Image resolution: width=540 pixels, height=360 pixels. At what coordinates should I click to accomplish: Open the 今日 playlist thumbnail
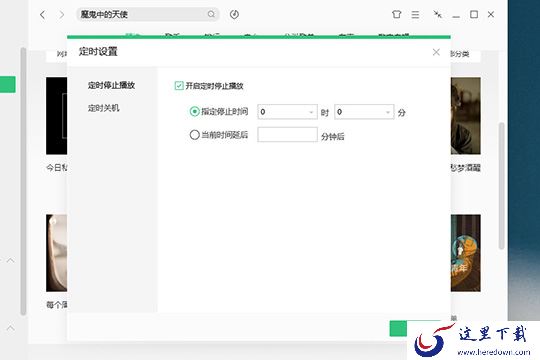click(56, 115)
